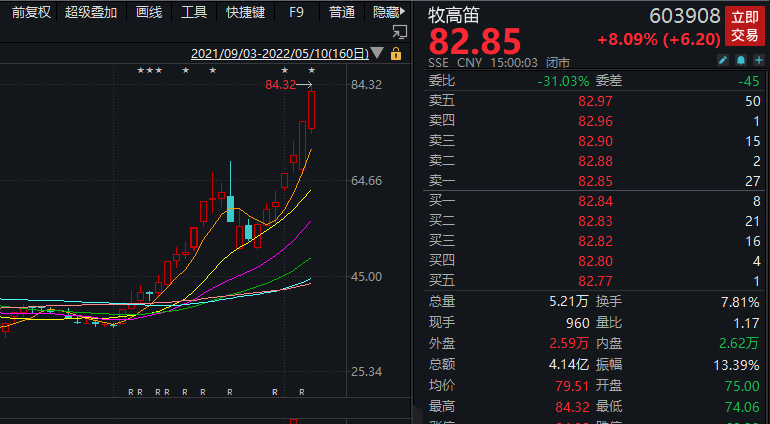Image resolution: width=770 pixels, height=424 pixels.
Task: Click the tall cyan candlestick in the chart
Action: (230, 208)
